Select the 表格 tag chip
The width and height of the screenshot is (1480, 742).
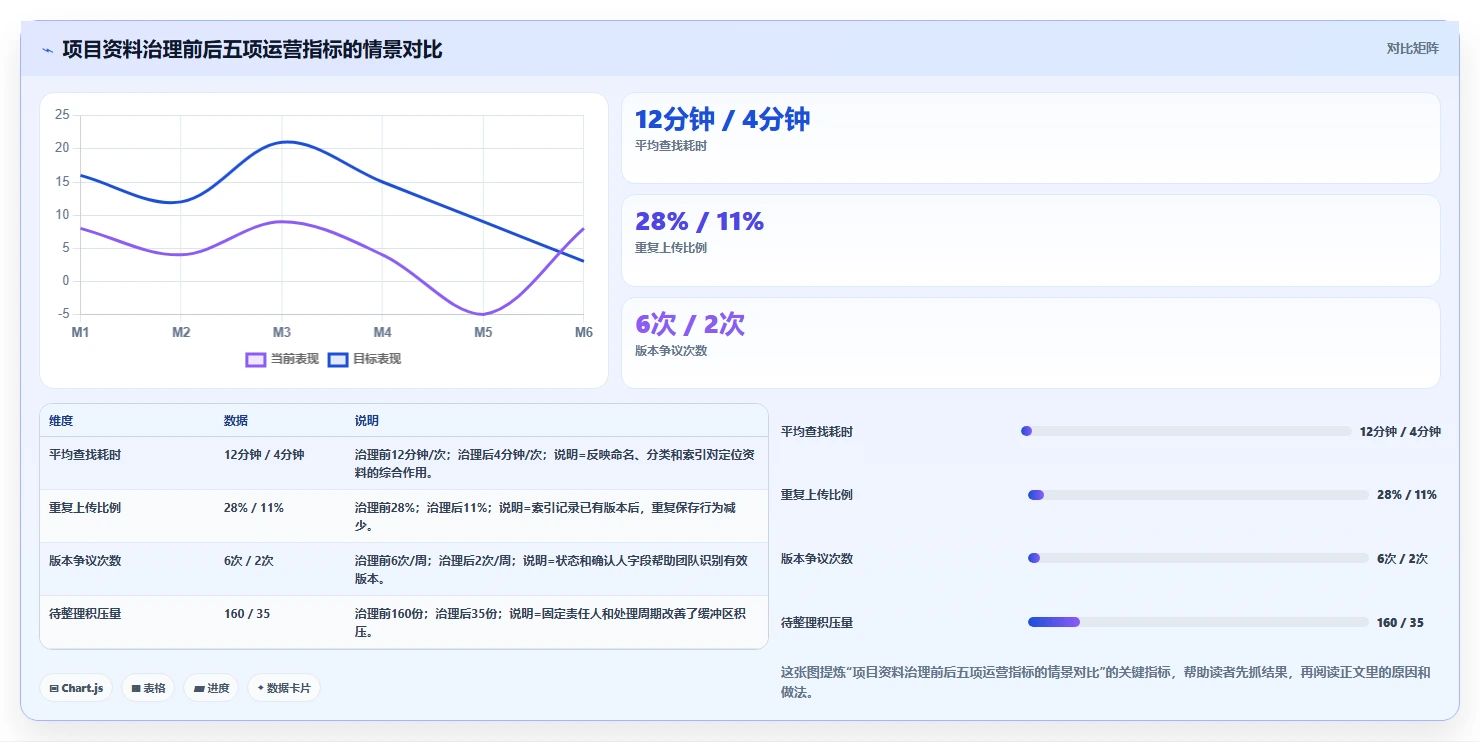148,688
